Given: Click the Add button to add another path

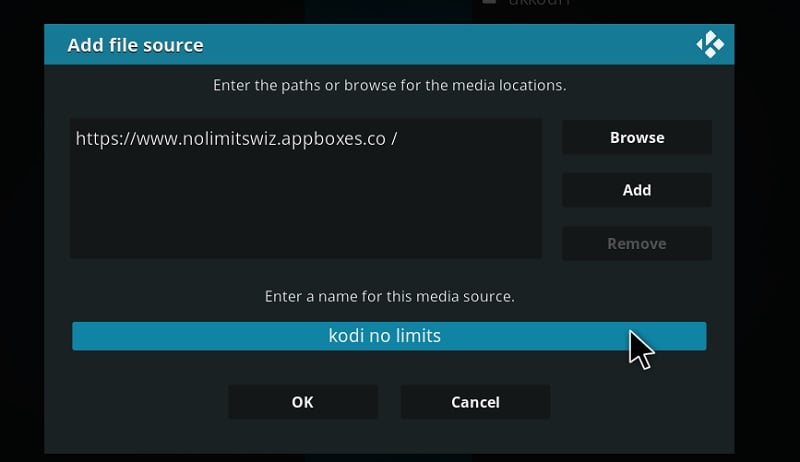Looking at the screenshot, I should click(x=637, y=190).
